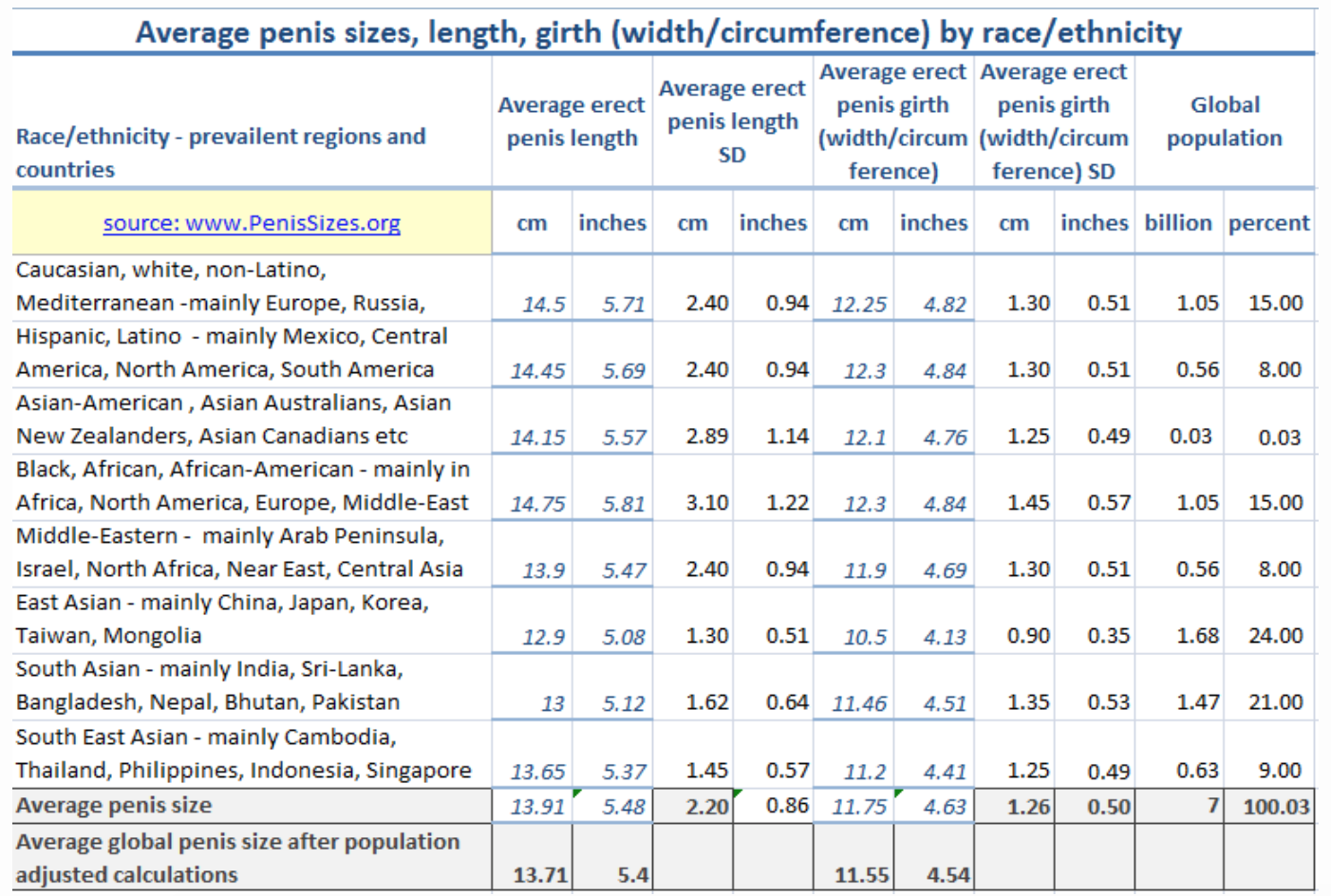This screenshot has width=1331, height=896.
Task: Click the 5.47 inches cell
Action: point(624,570)
